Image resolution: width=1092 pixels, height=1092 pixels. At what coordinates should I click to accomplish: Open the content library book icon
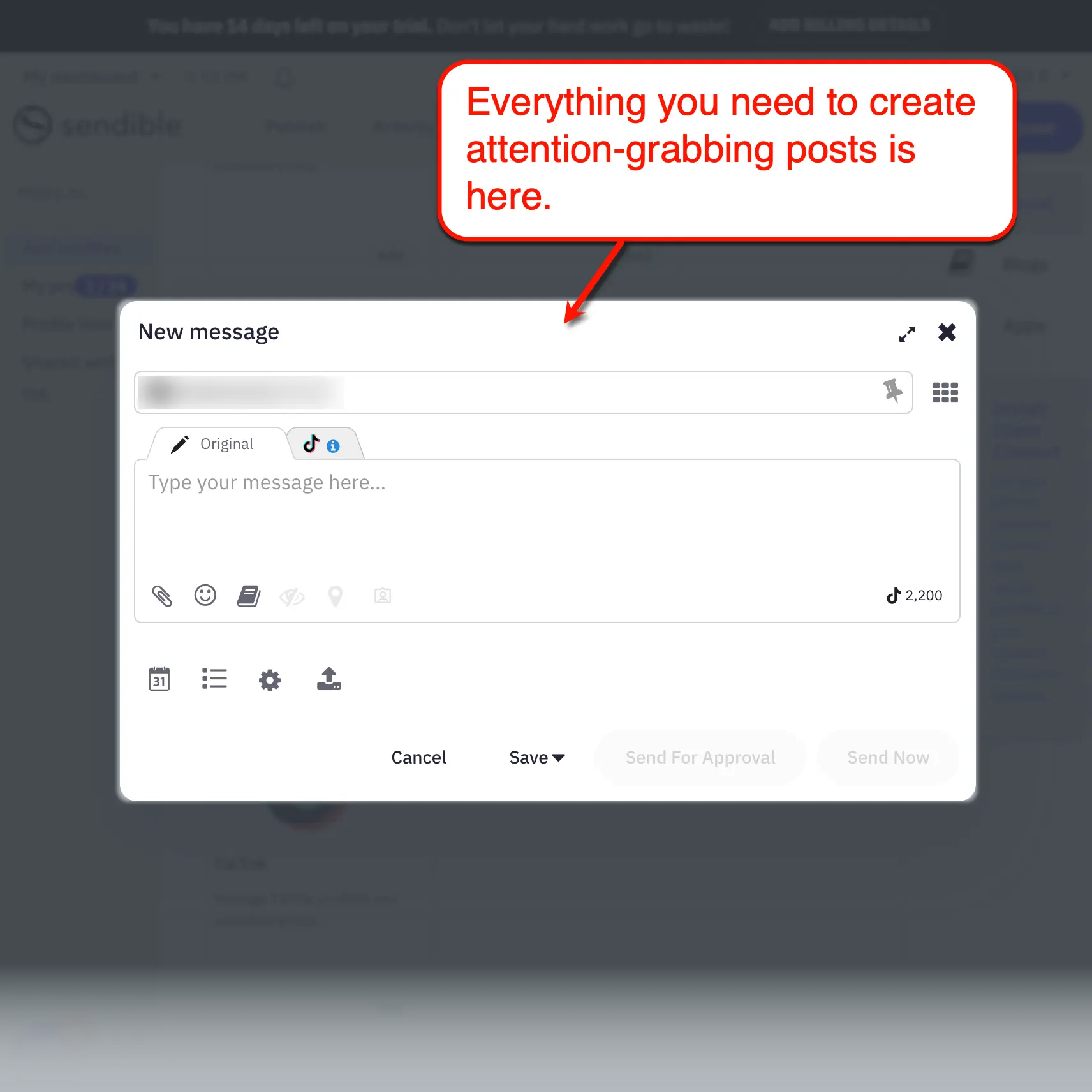pyautogui.click(x=249, y=596)
